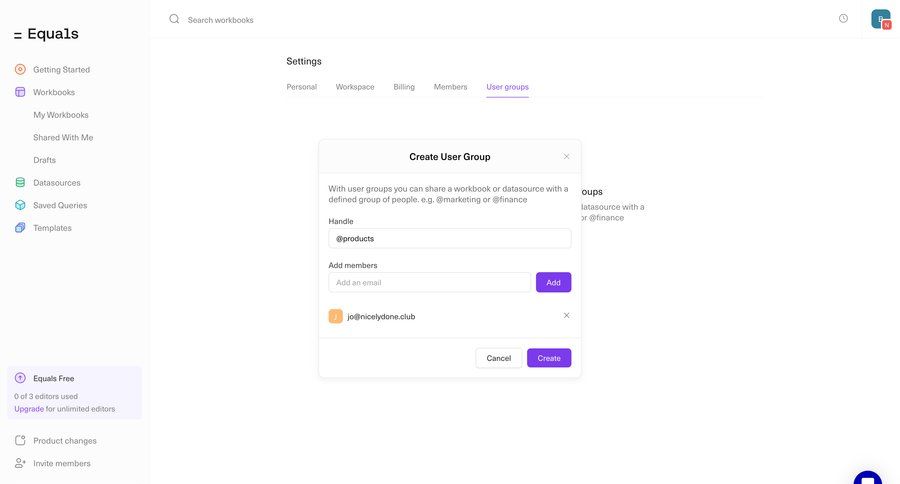Viewport: 900px width, 484px height.
Task: Click the Upgrade link
Action: [29, 409]
